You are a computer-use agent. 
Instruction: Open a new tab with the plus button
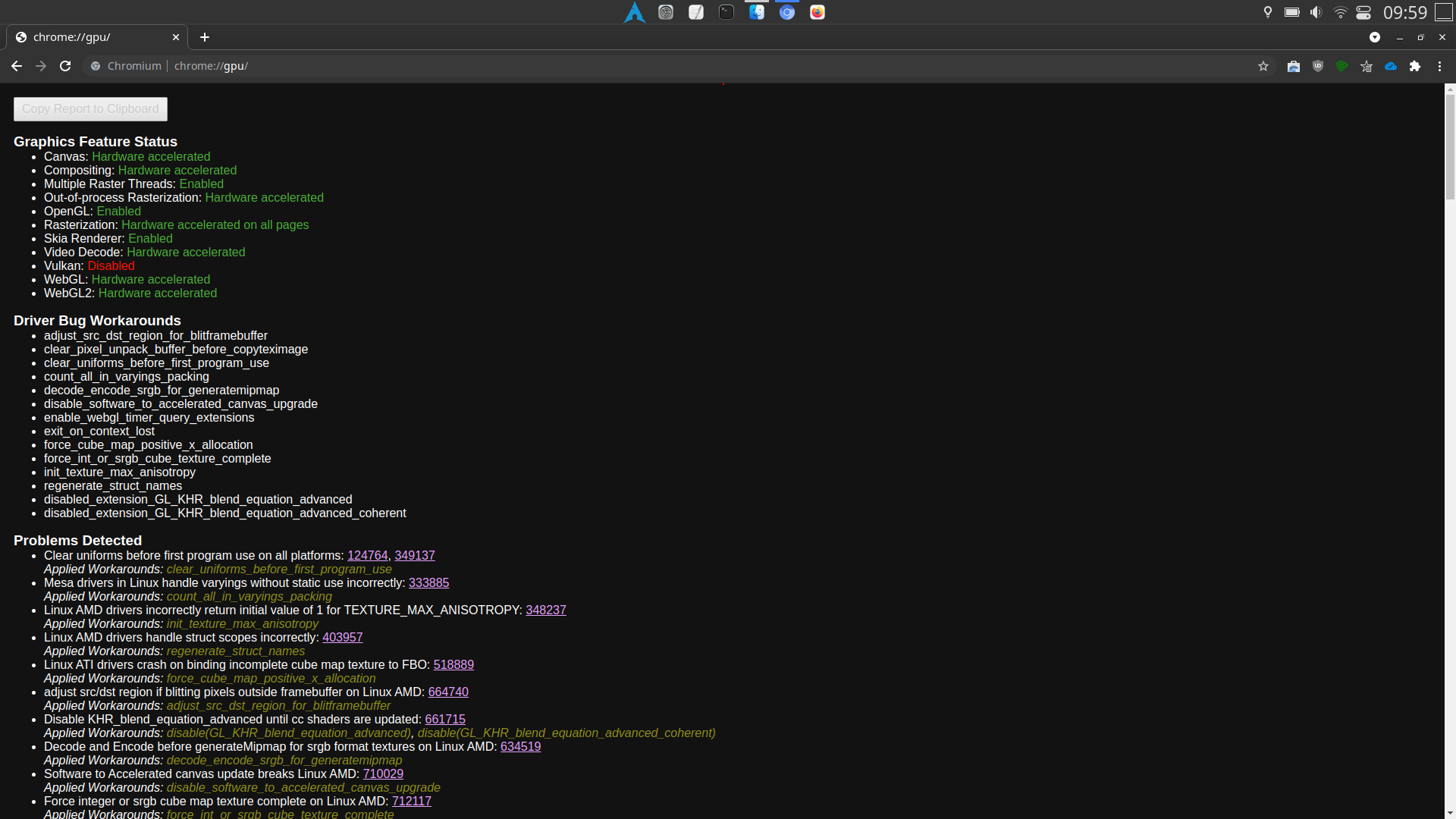tap(204, 37)
